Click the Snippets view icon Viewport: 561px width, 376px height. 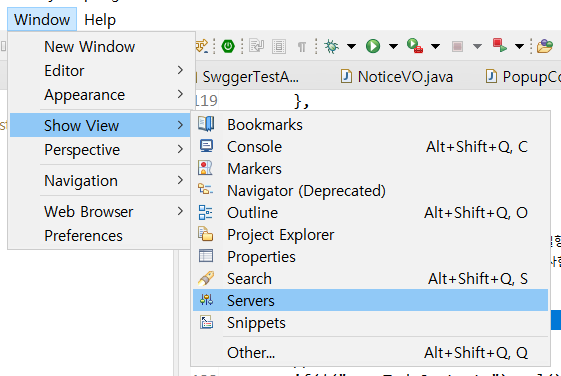(206, 322)
